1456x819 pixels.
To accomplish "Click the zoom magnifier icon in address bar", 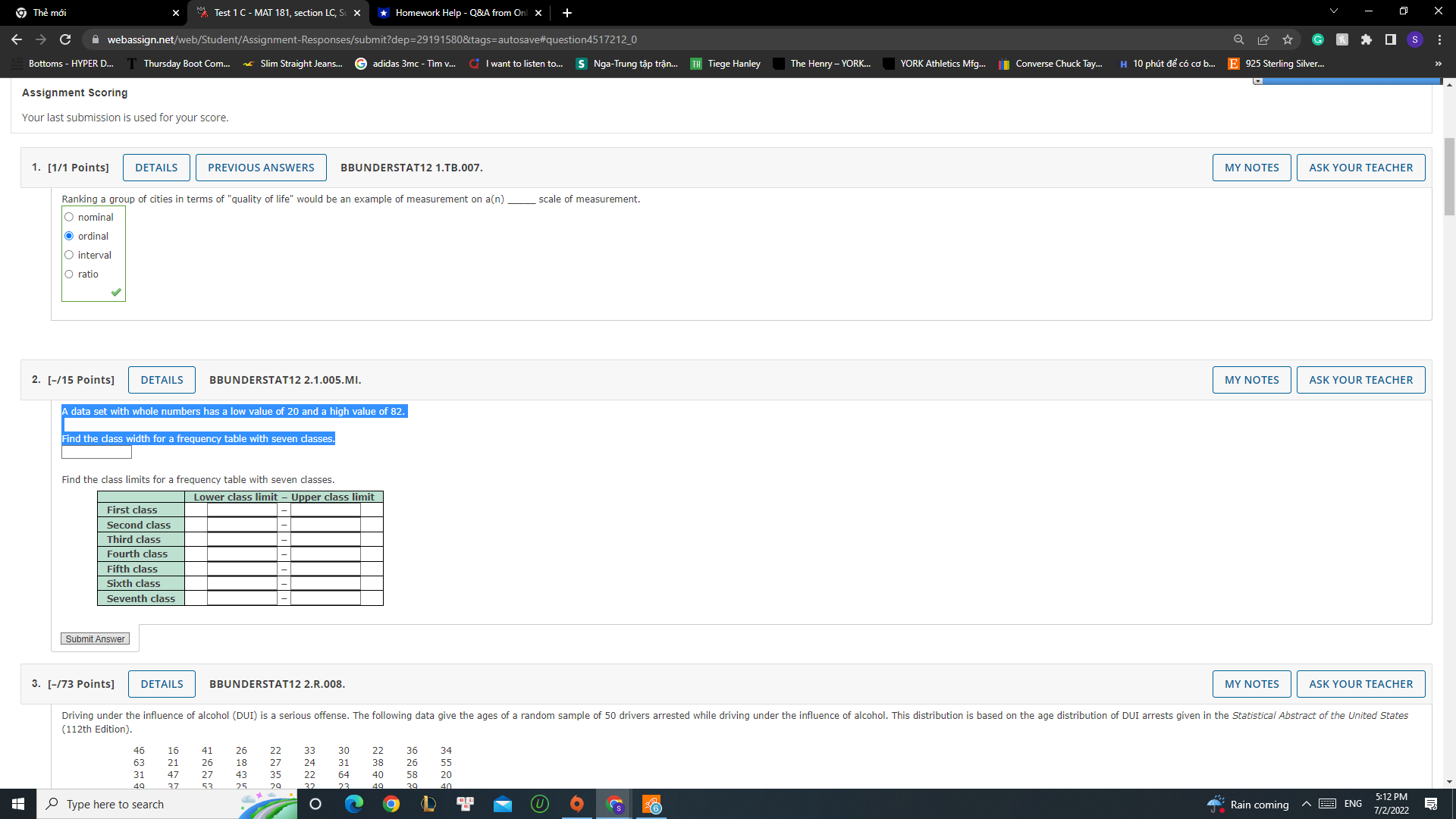I will tap(1239, 39).
